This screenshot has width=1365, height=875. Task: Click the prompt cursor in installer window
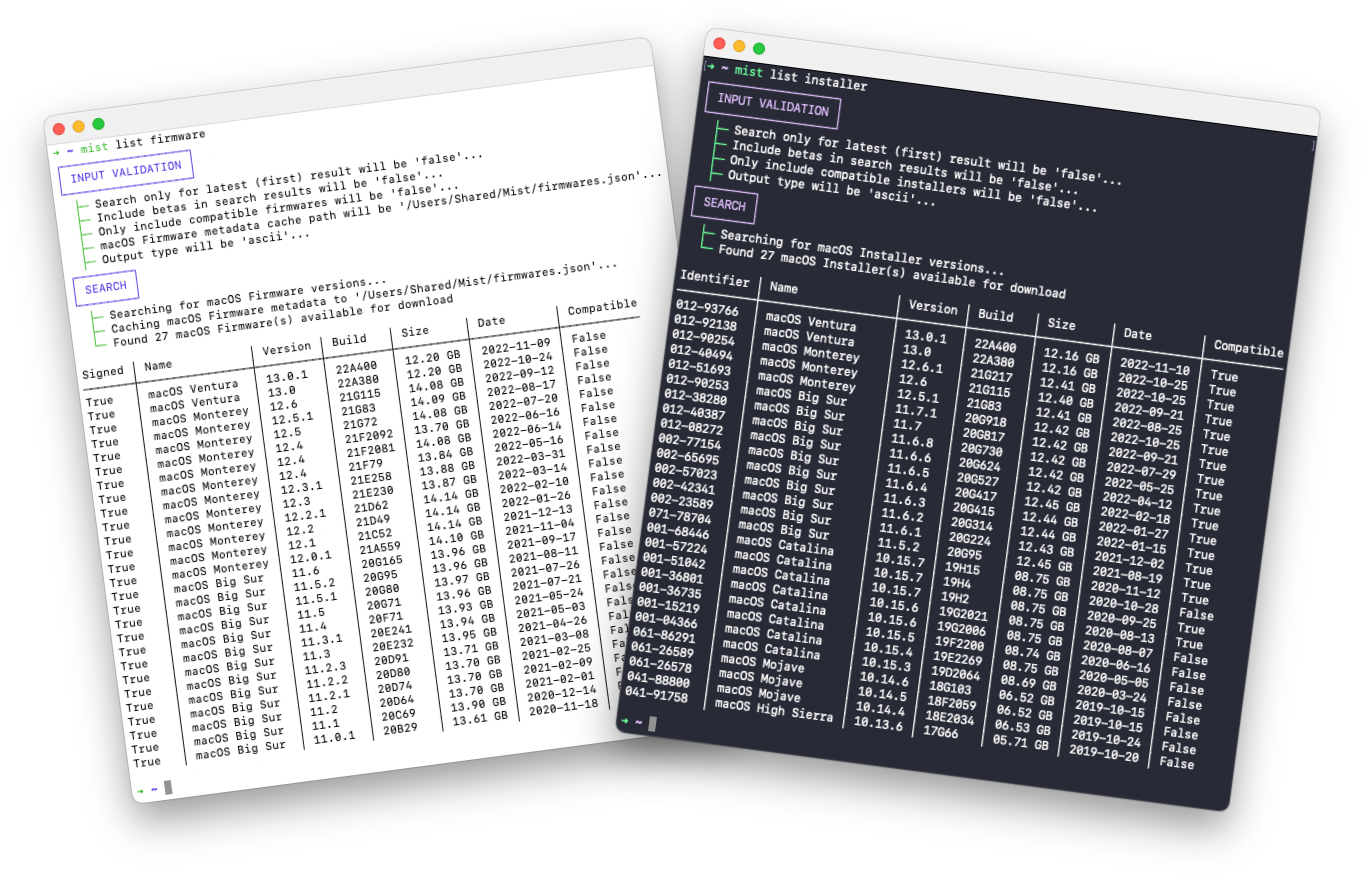coord(652,723)
